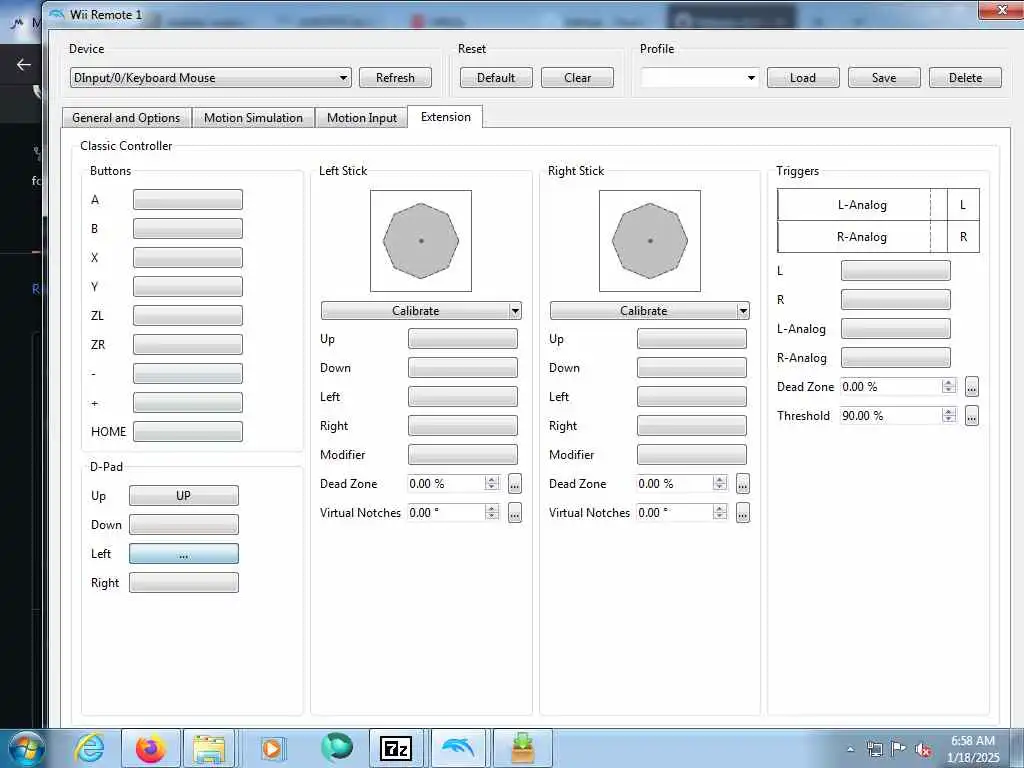Load the selected profile
Image resolution: width=1024 pixels, height=768 pixels.
pyautogui.click(x=803, y=78)
